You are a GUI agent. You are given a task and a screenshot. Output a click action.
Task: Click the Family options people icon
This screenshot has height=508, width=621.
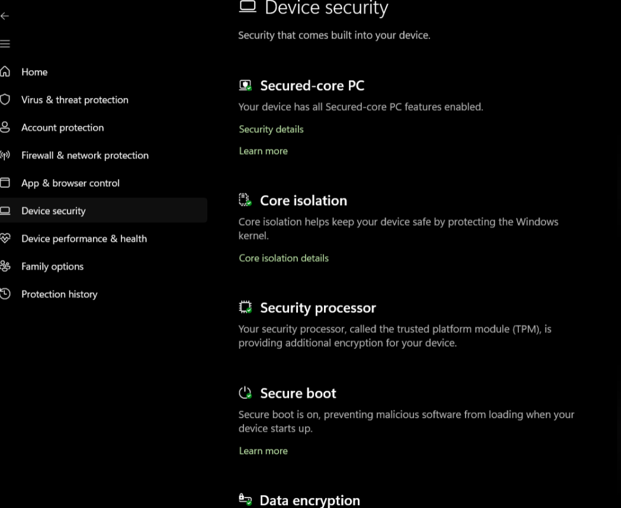pyautogui.click(x=5, y=266)
